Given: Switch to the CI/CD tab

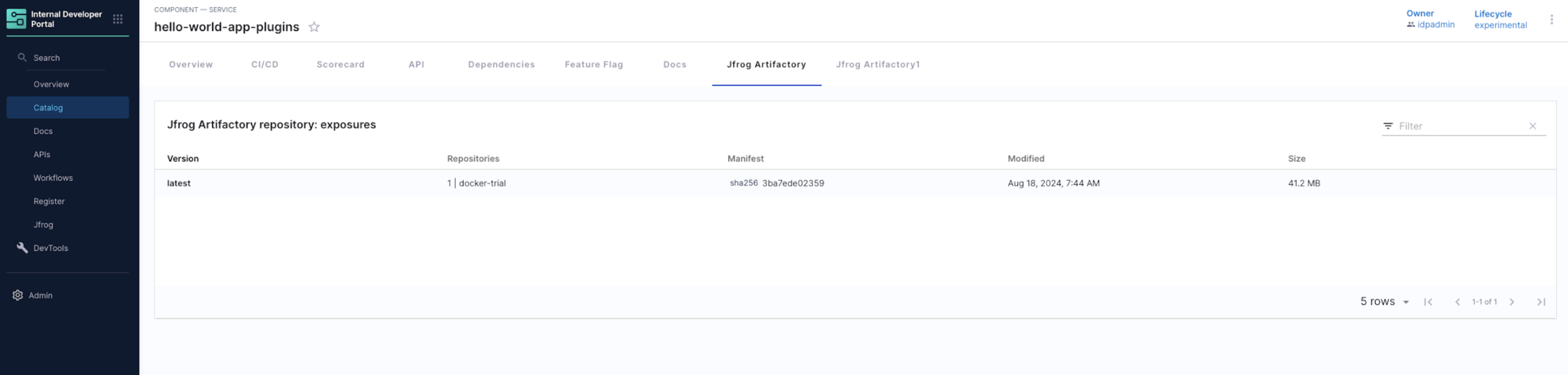Looking at the screenshot, I should 265,65.
